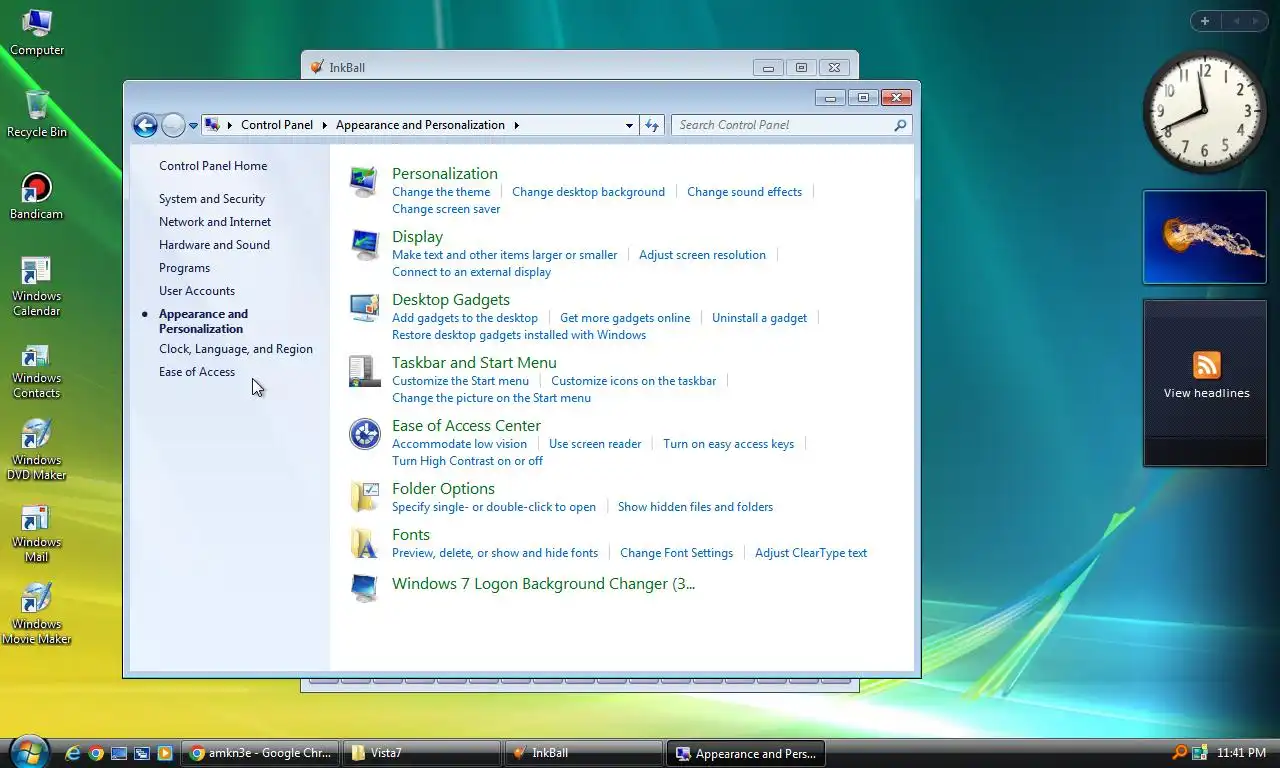The height and width of the screenshot is (768, 1280).
Task: Open the Folder Options icon
Action: click(x=364, y=496)
